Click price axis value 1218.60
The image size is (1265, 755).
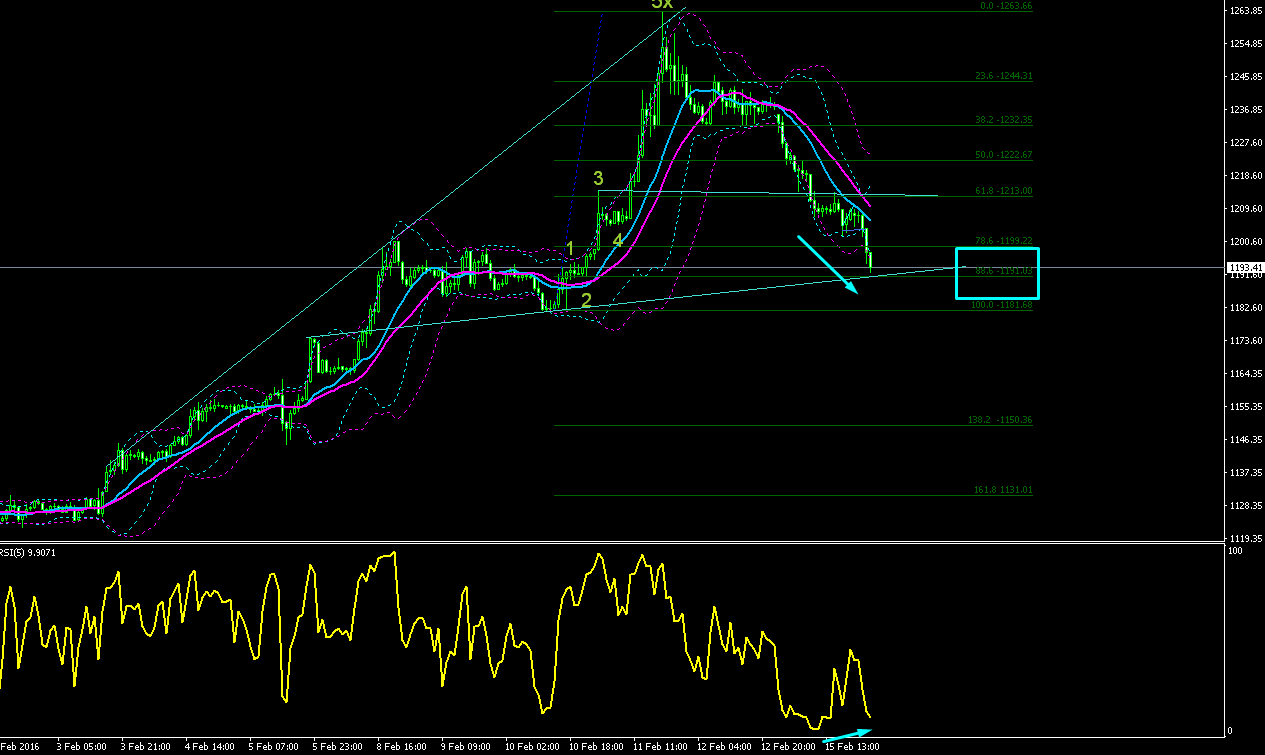coord(1245,176)
